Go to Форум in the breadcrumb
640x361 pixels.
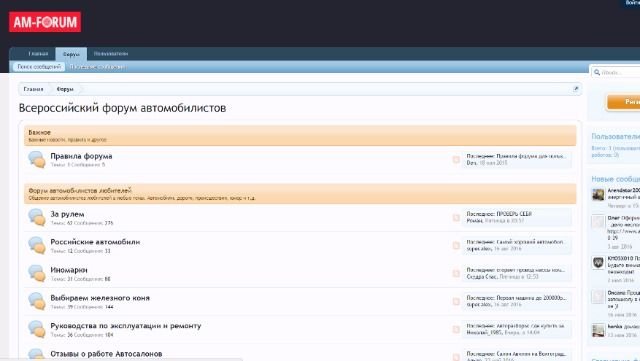[x=65, y=89]
